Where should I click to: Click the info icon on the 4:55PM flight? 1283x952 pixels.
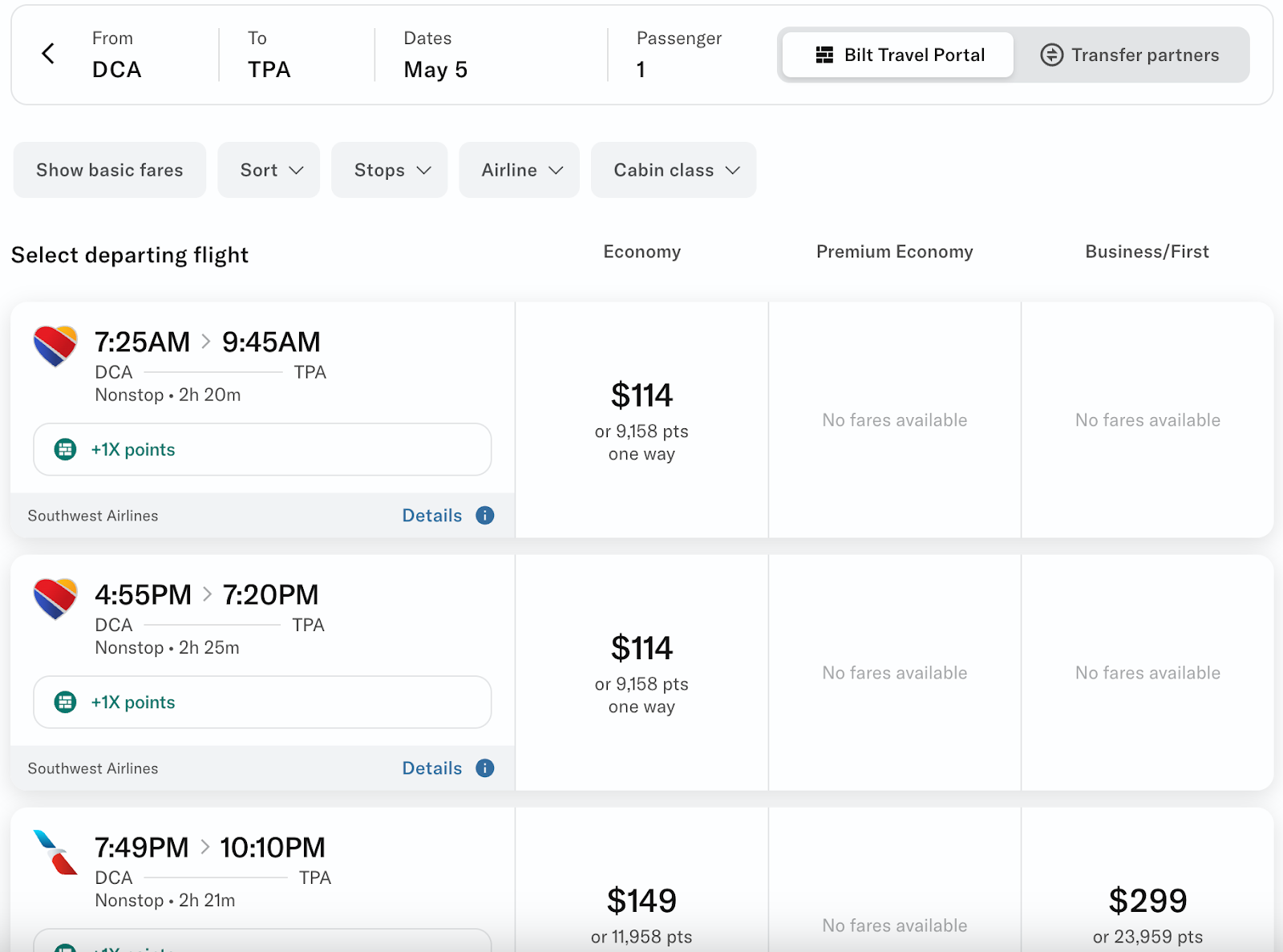pyautogui.click(x=484, y=768)
